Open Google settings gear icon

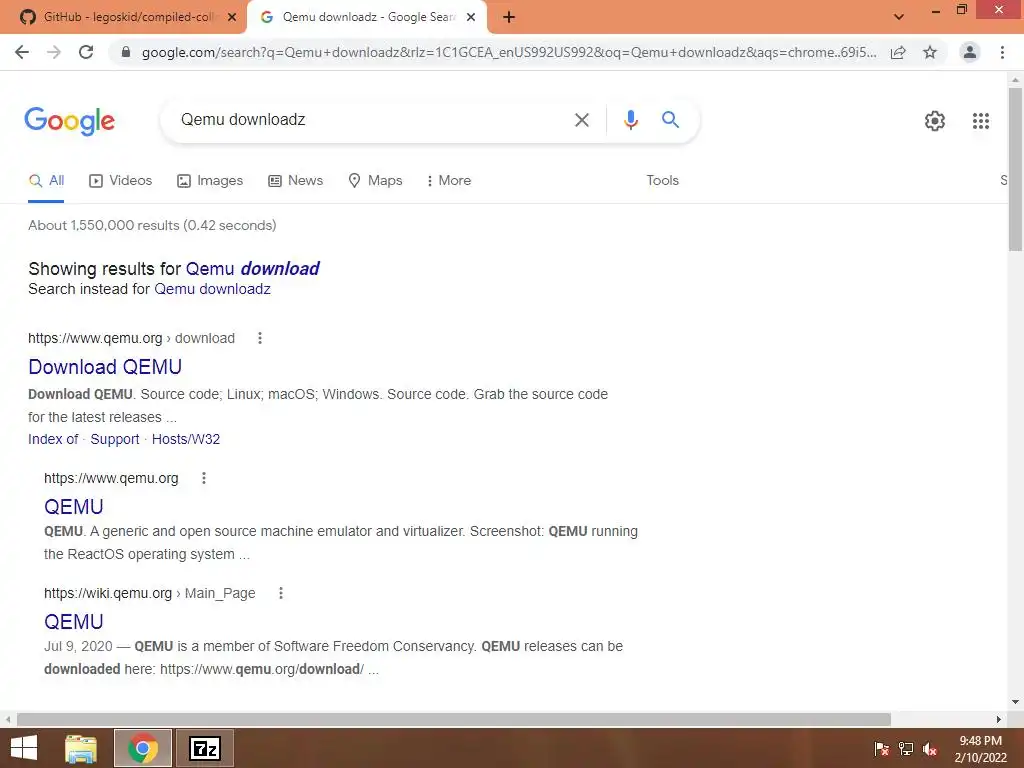pyautogui.click(x=935, y=121)
